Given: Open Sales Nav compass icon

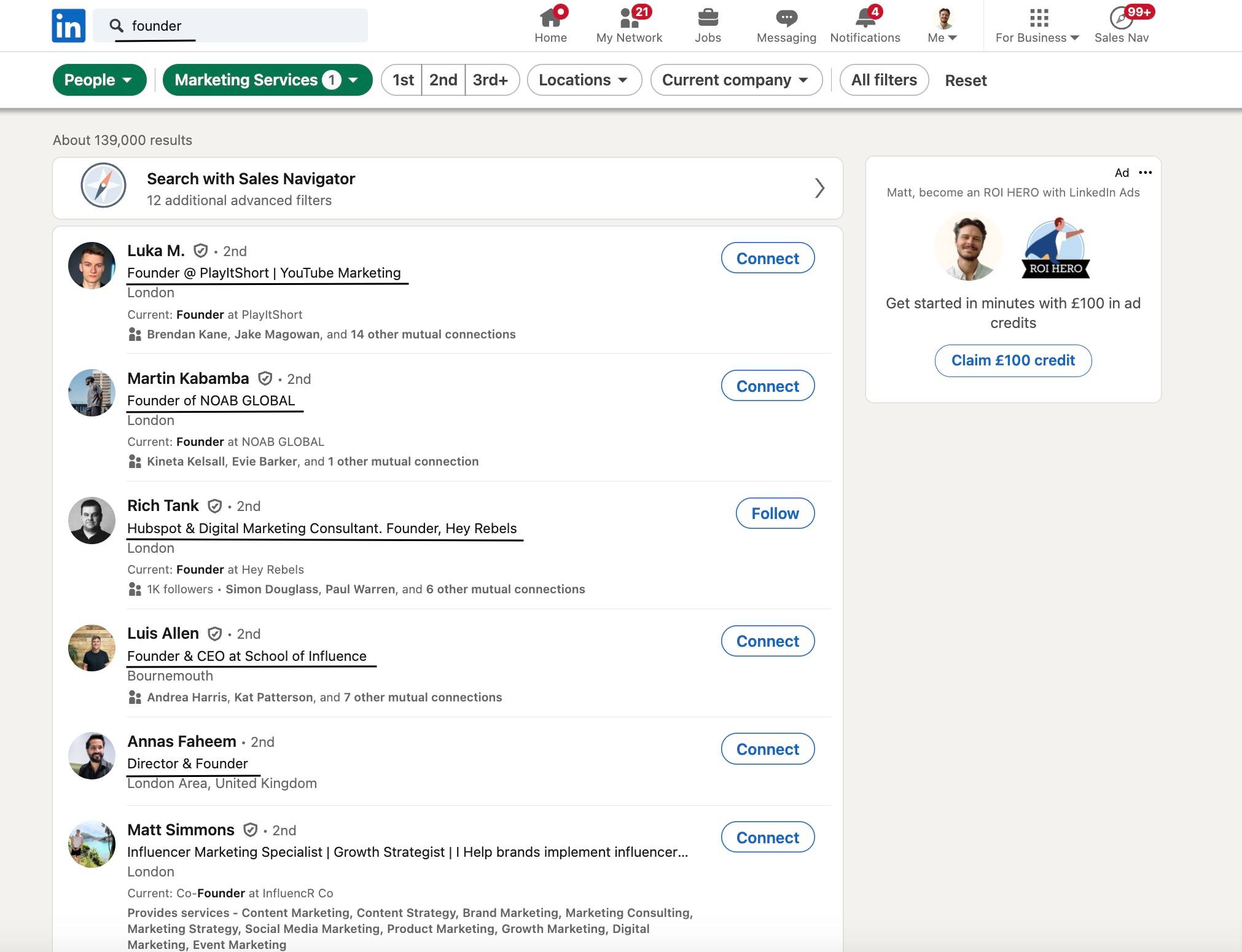Looking at the screenshot, I should (x=1122, y=18).
